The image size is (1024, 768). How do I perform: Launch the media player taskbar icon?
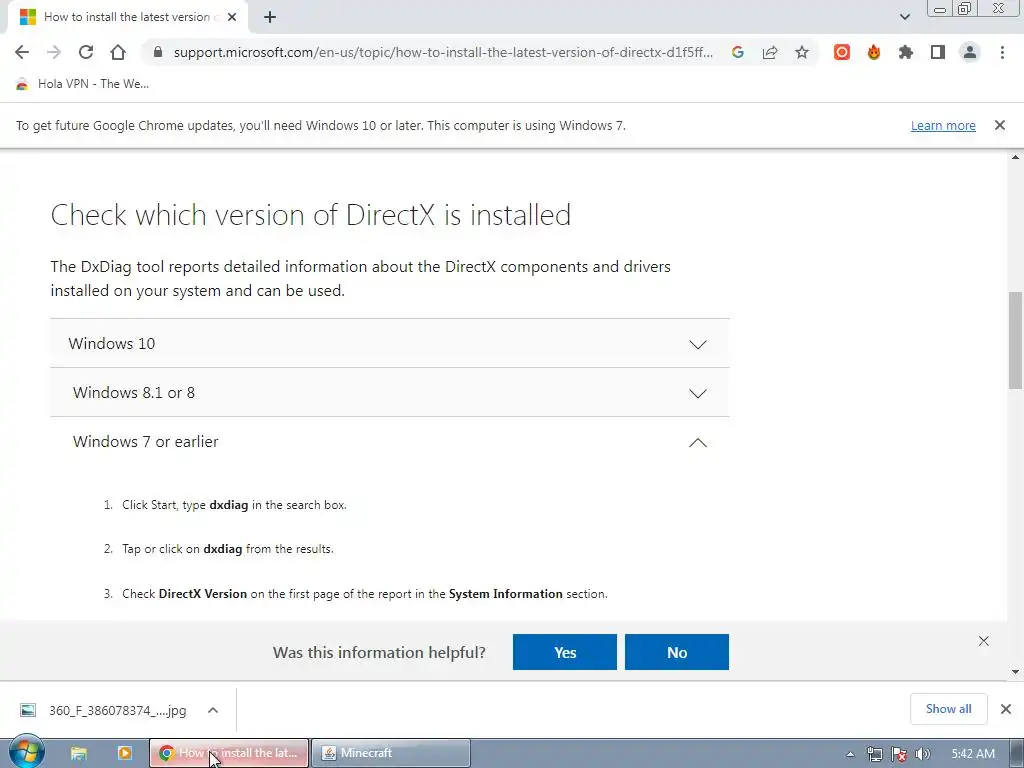124,753
